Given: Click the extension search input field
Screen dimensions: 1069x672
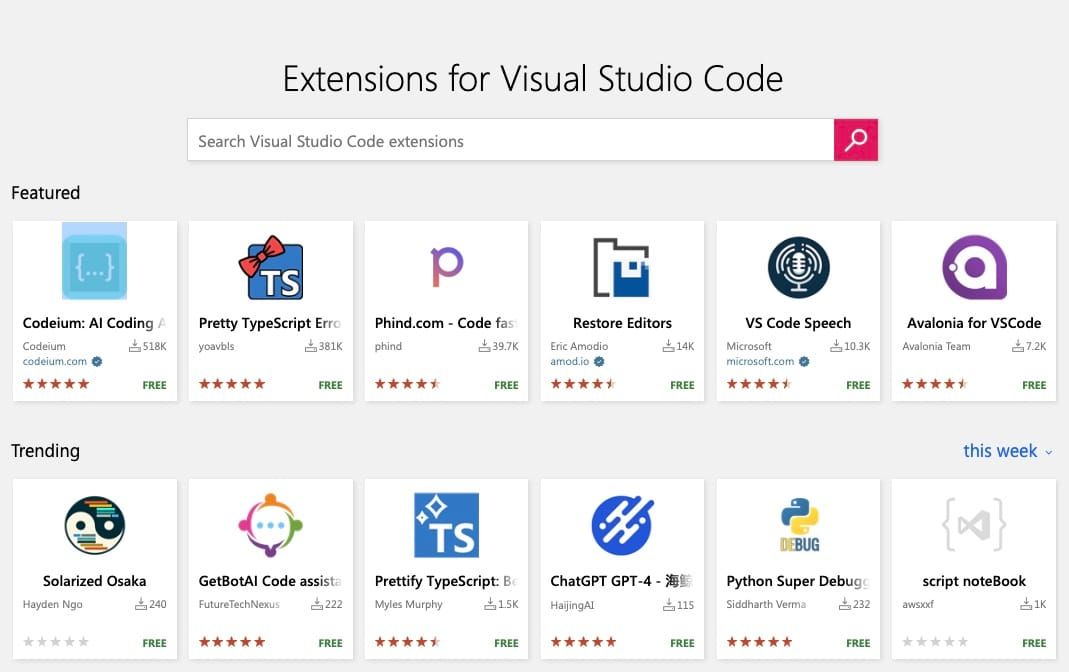Looking at the screenshot, I should click(x=510, y=140).
